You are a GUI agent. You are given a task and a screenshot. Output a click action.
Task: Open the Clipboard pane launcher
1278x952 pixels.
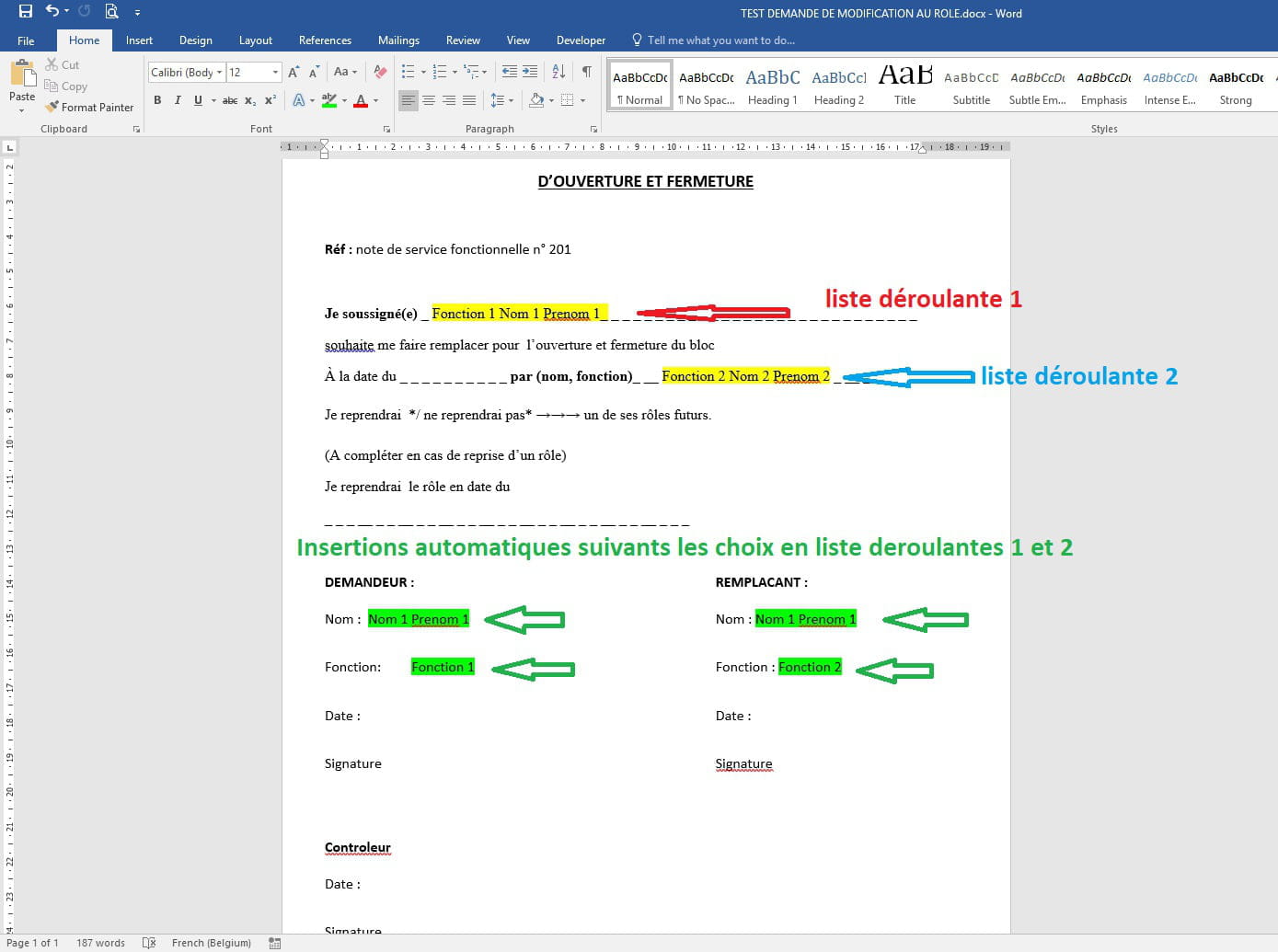point(136,130)
